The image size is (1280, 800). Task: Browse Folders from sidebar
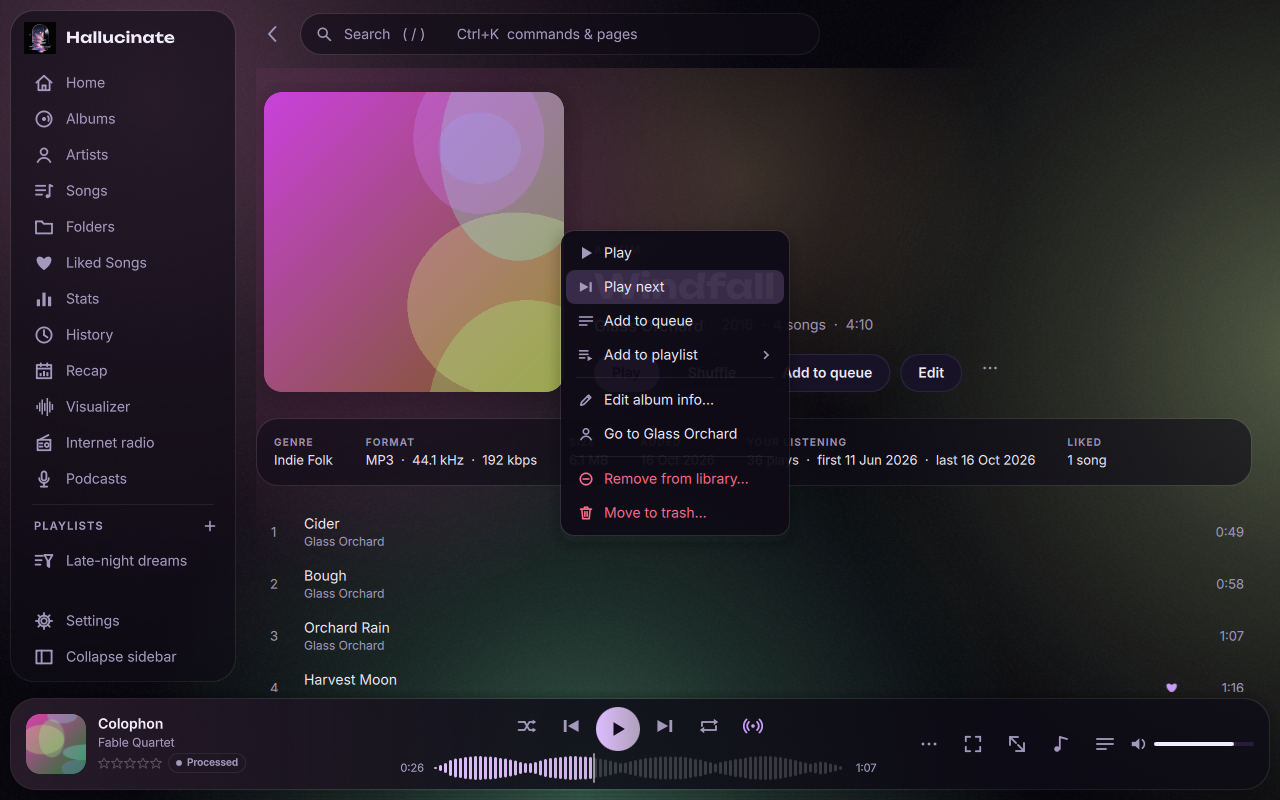tap(123, 227)
